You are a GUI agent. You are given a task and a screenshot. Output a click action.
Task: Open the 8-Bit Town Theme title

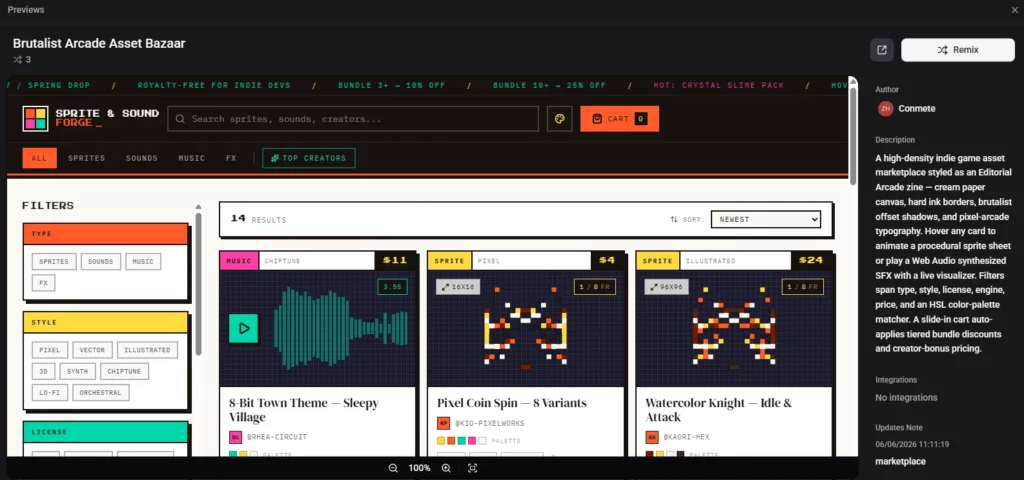coord(304,409)
